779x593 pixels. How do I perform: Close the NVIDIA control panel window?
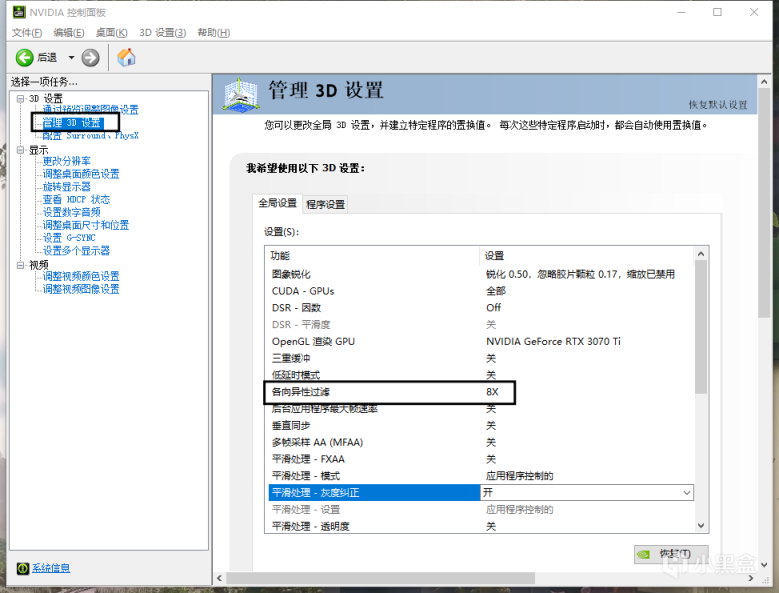coord(754,12)
